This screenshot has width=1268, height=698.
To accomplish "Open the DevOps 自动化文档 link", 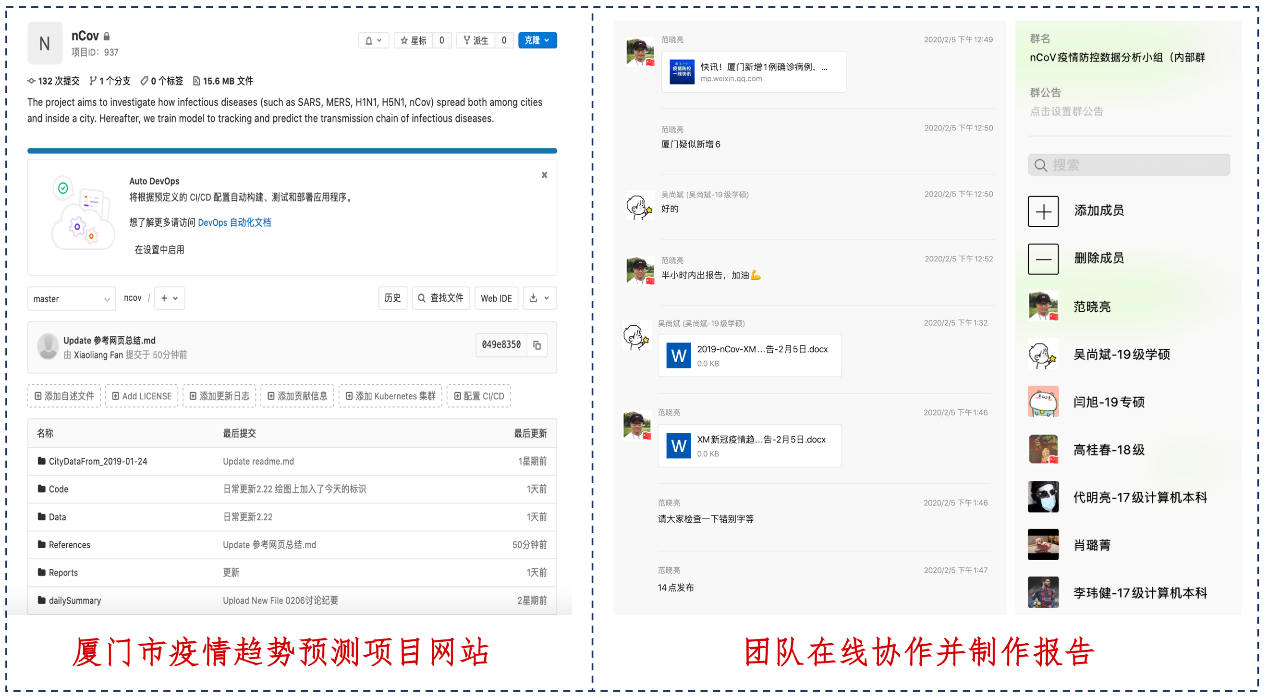I will click(234, 223).
